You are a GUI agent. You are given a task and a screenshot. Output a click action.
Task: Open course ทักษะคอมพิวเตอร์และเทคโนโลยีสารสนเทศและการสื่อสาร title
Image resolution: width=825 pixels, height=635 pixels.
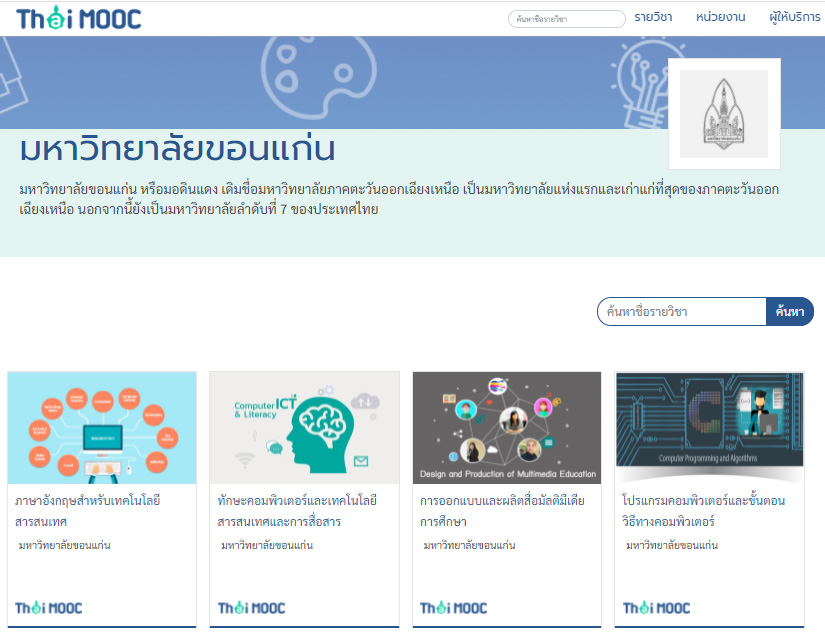coord(297,511)
